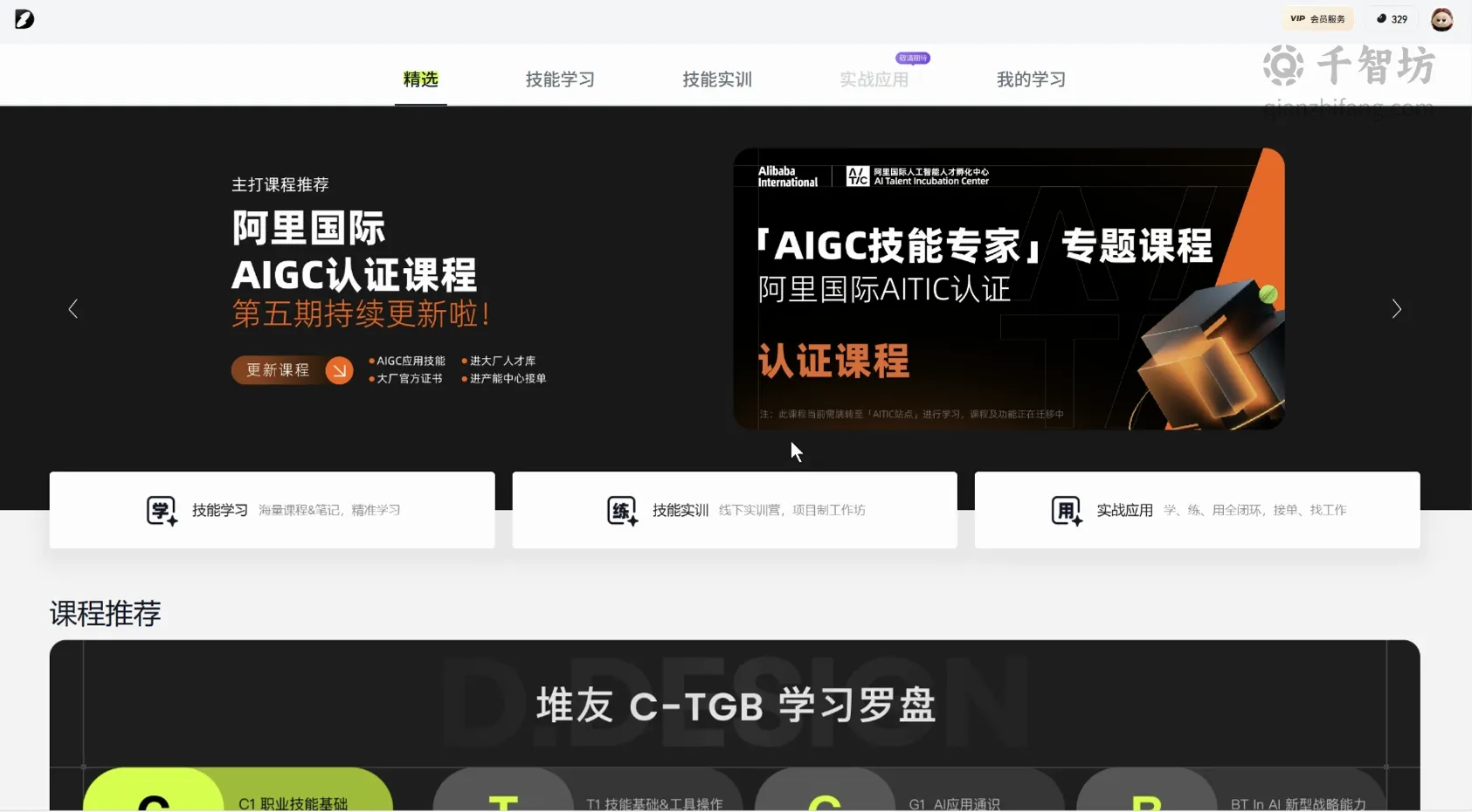Click the orange arrow icon on 更新课程

tap(339, 370)
